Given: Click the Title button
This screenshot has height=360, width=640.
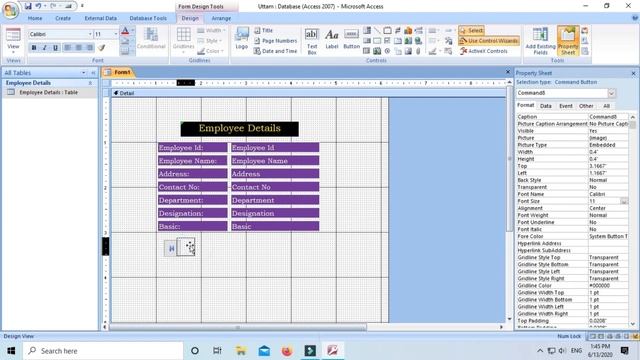Looking at the screenshot, I should coord(263,30).
